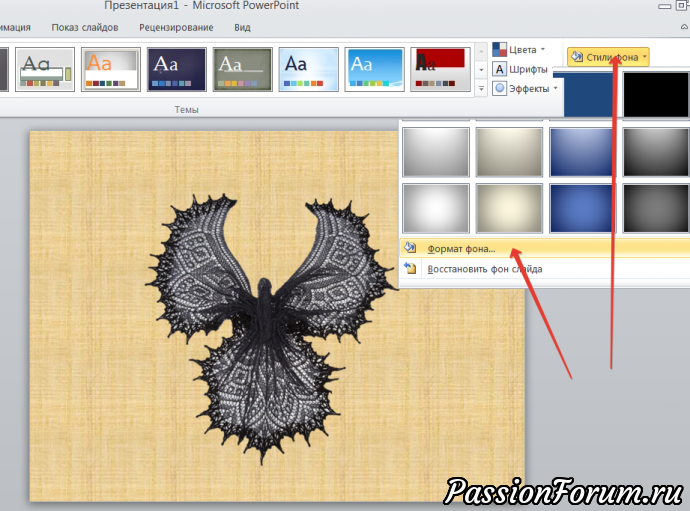This screenshot has width=690, height=511.
Task: Expand the themes gallery with the More arrow
Action: 481,89
